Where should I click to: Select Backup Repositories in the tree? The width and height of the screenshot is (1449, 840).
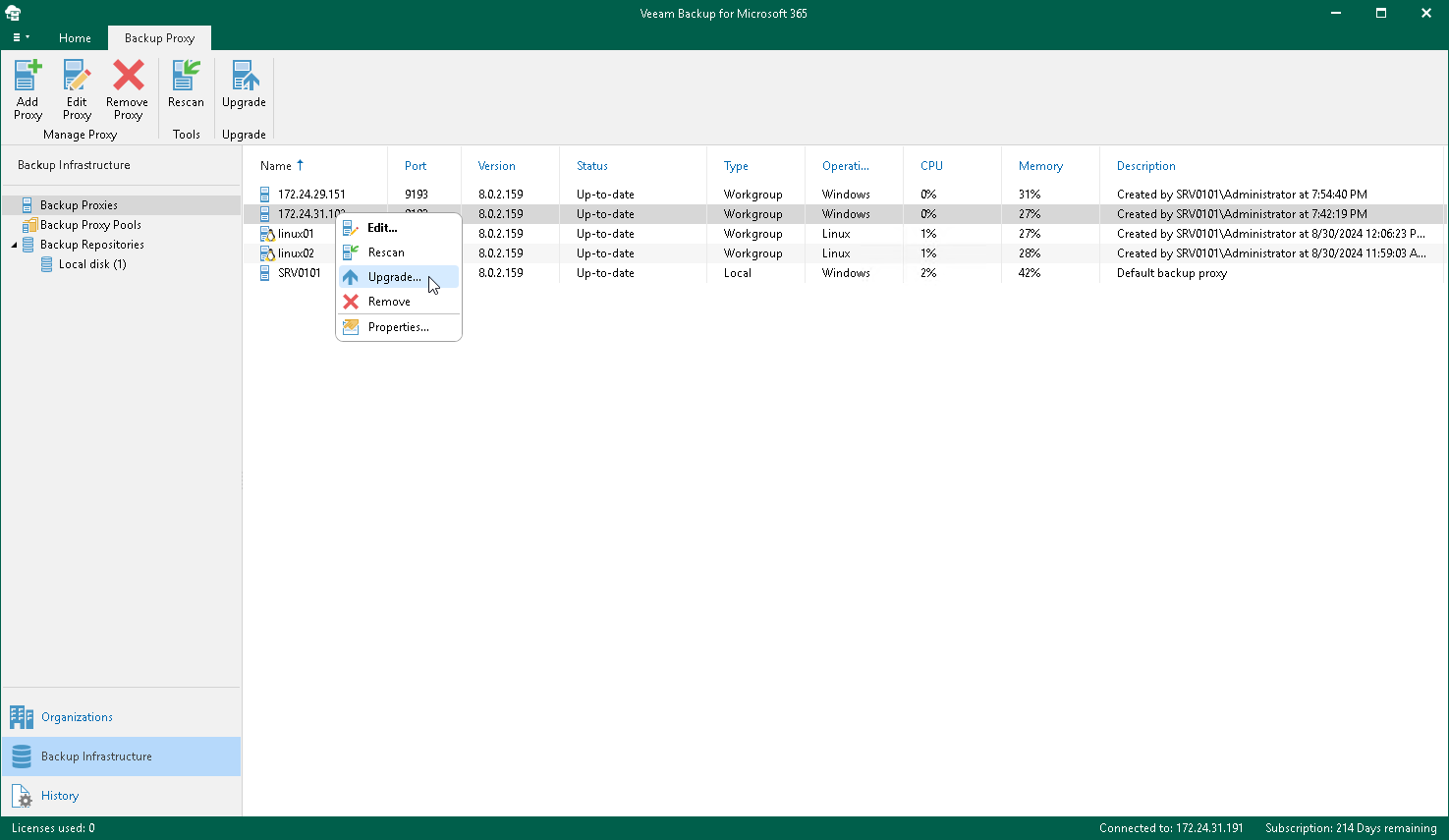pos(92,245)
